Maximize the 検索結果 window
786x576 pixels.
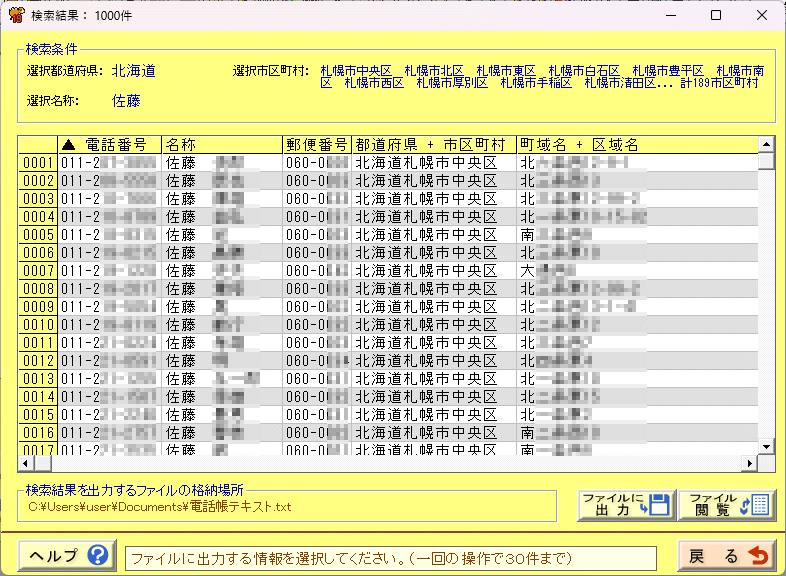tap(716, 16)
